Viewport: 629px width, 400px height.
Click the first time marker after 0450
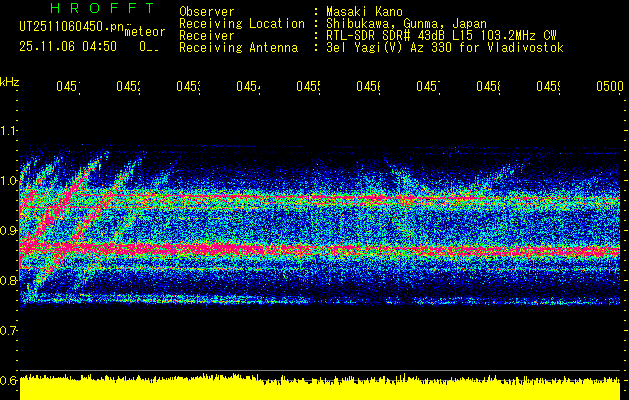[68, 86]
